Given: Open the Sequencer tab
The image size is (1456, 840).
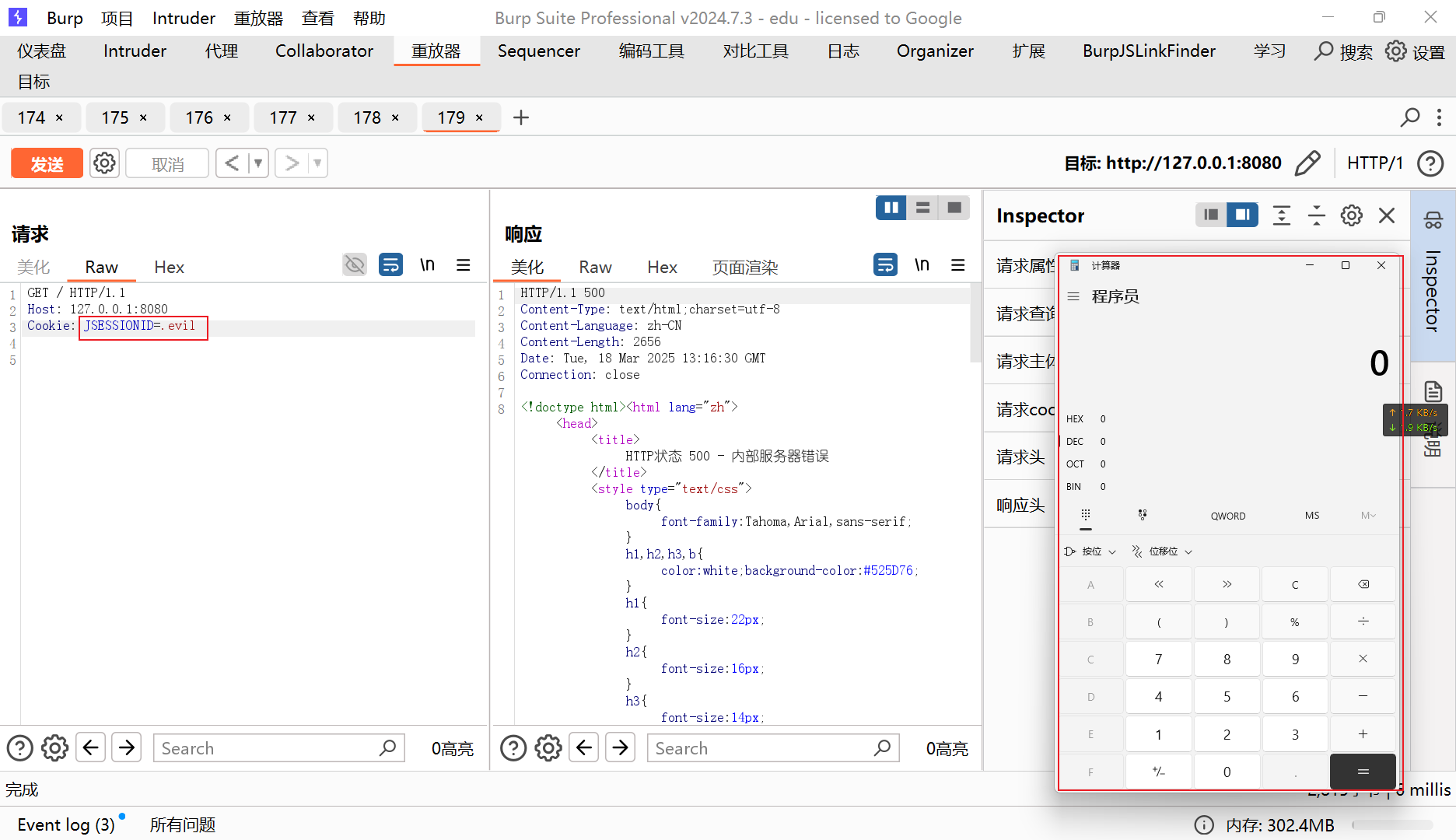Looking at the screenshot, I should (539, 51).
